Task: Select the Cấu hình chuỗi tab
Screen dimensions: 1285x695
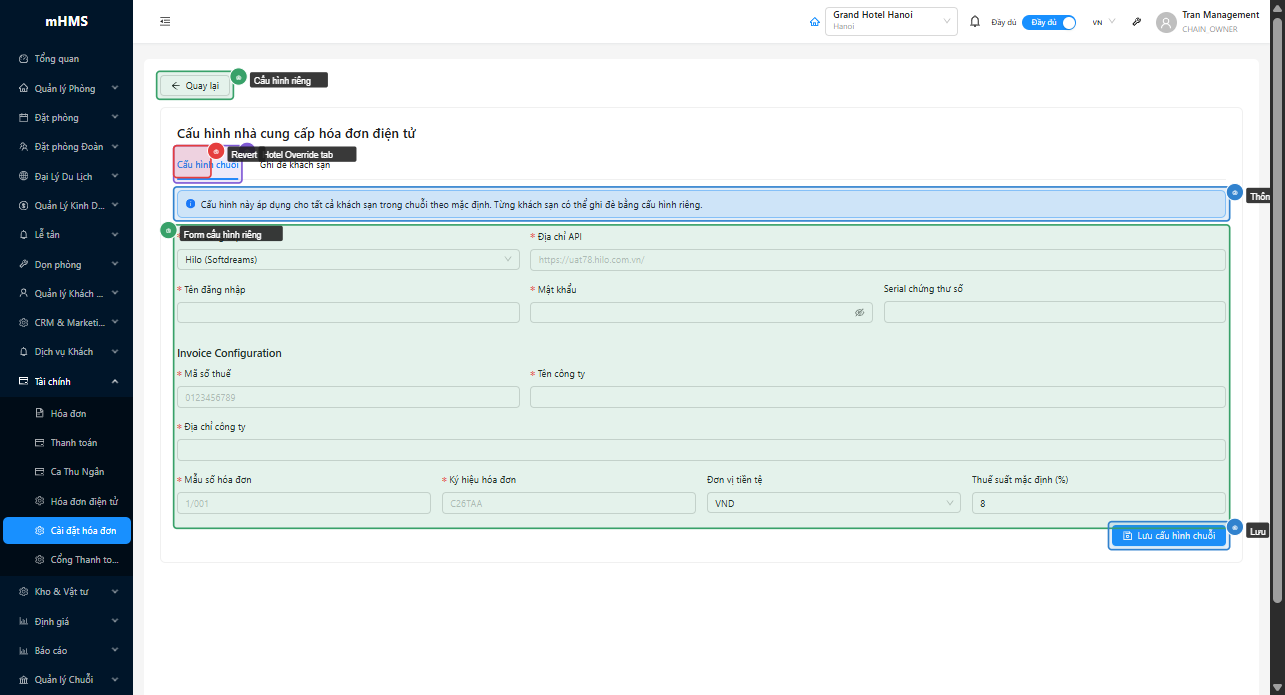Action: (x=207, y=165)
